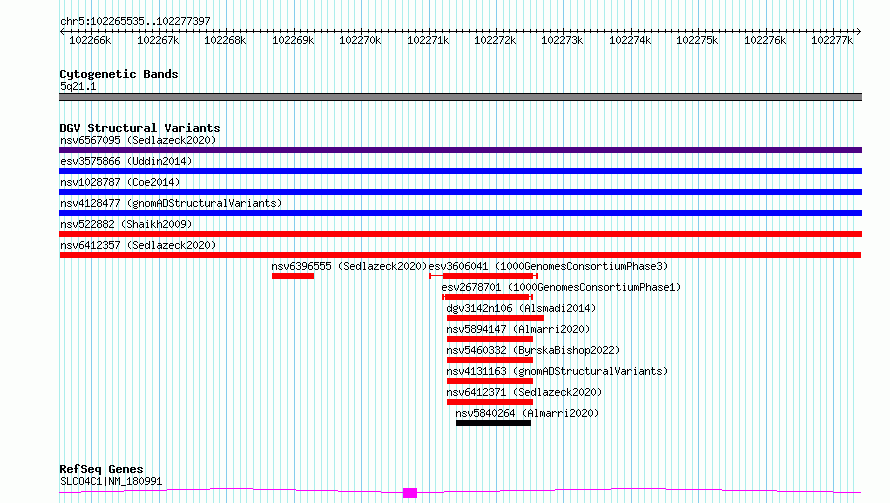Click the 102275k ruler position
This screenshot has width=890, height=503.
click(x=697, y=40)
